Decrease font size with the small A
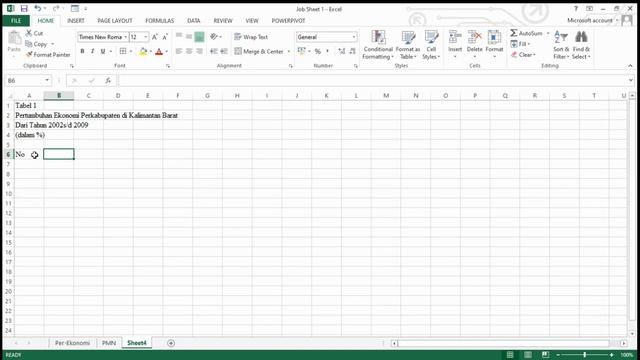 (x=165, y=37)
